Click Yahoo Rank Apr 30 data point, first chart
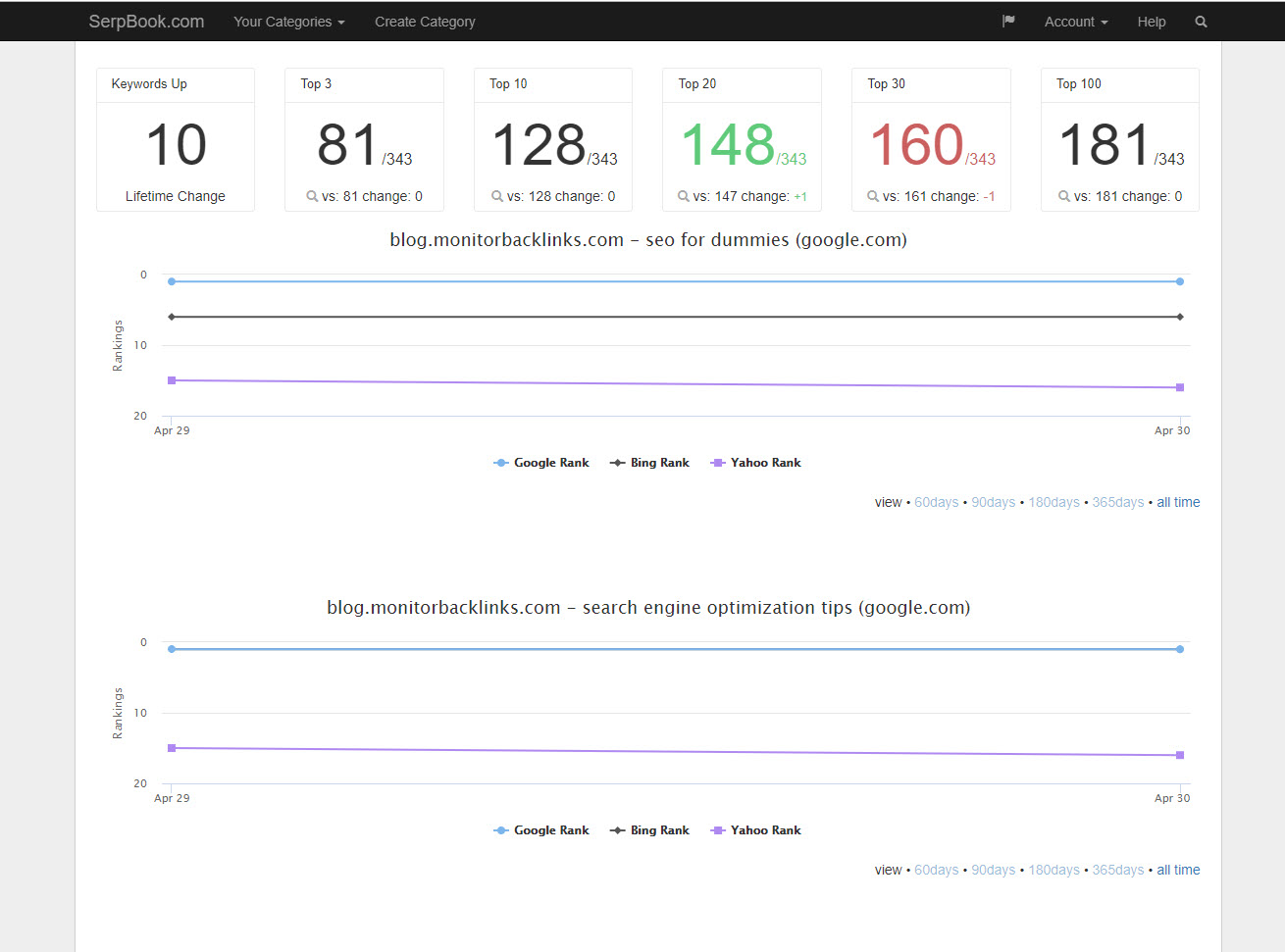Viewport: 1285px width, 952px height. pos(1180,387)
